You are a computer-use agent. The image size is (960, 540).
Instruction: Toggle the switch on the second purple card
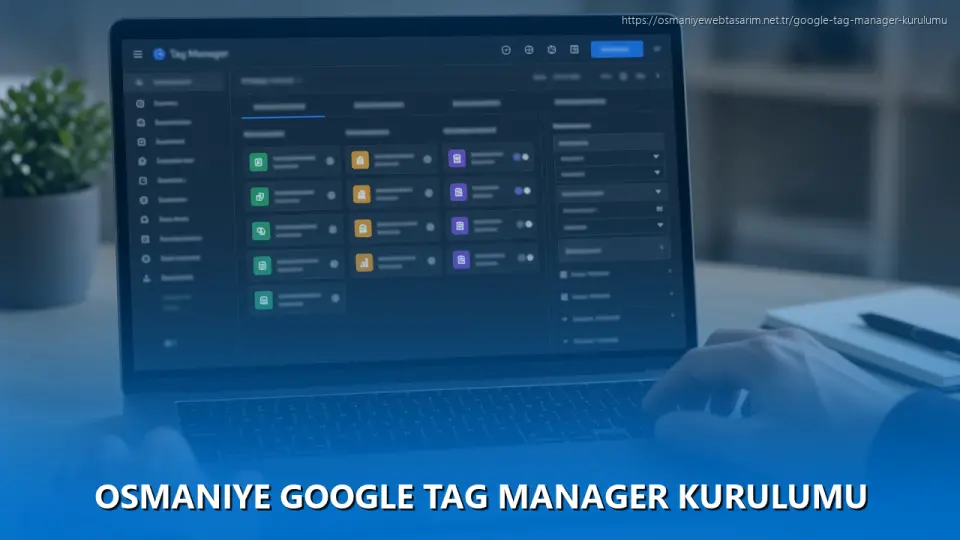click(x=523, y=191)
